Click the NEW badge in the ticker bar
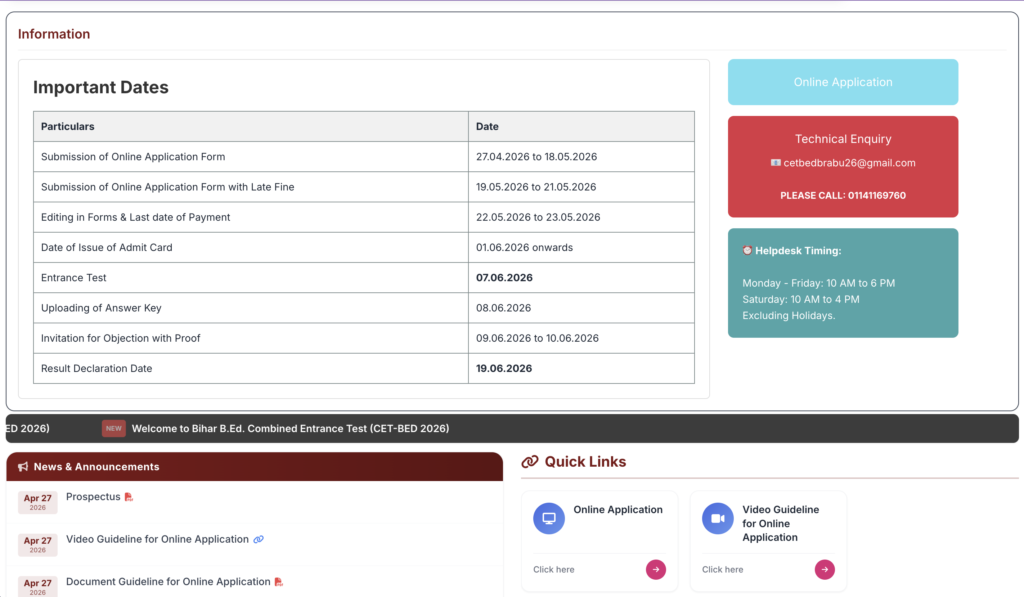This screenshot has height=597, width=1024. click(113, 427)
